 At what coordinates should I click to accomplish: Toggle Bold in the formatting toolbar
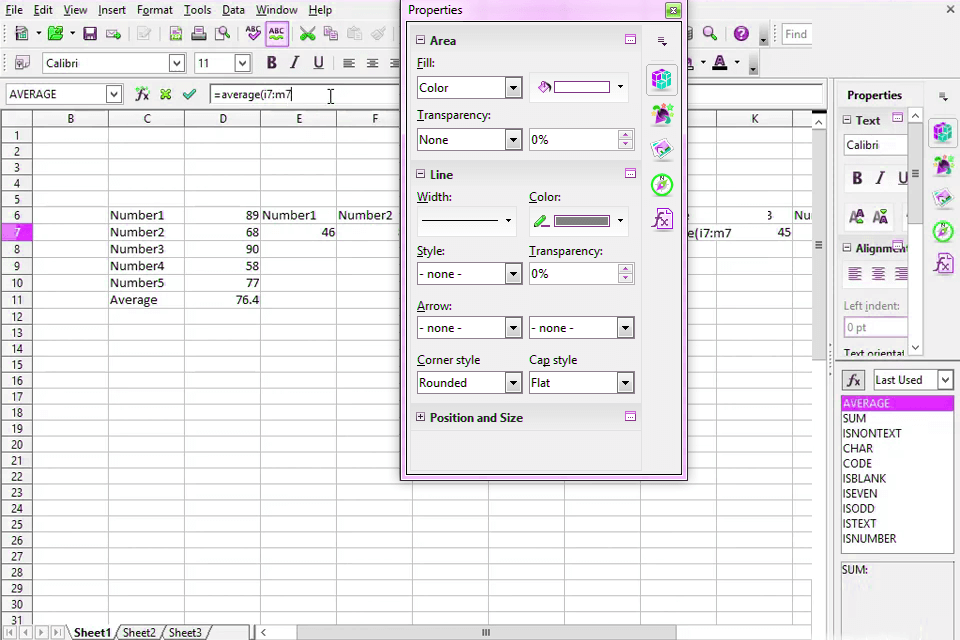271,63
